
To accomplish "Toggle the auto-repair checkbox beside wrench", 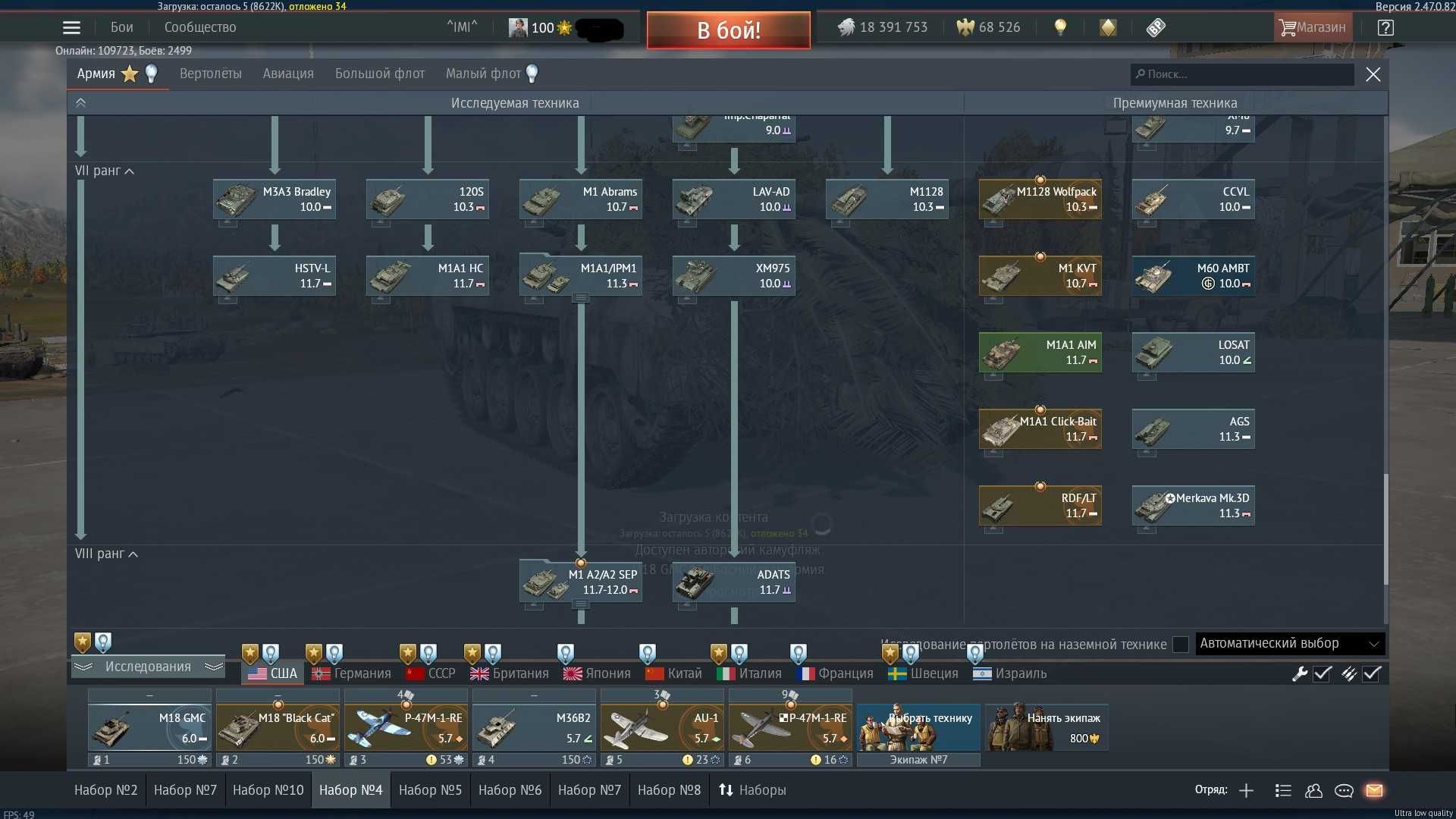I will click(x=1323, y=673).
